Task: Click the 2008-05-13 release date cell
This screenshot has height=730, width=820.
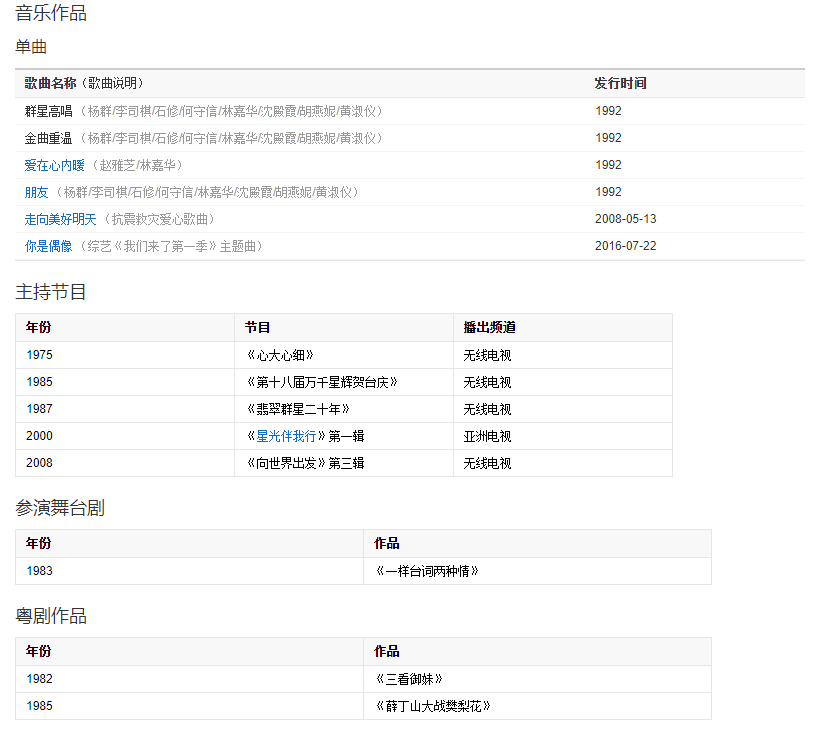Action: 625,219
